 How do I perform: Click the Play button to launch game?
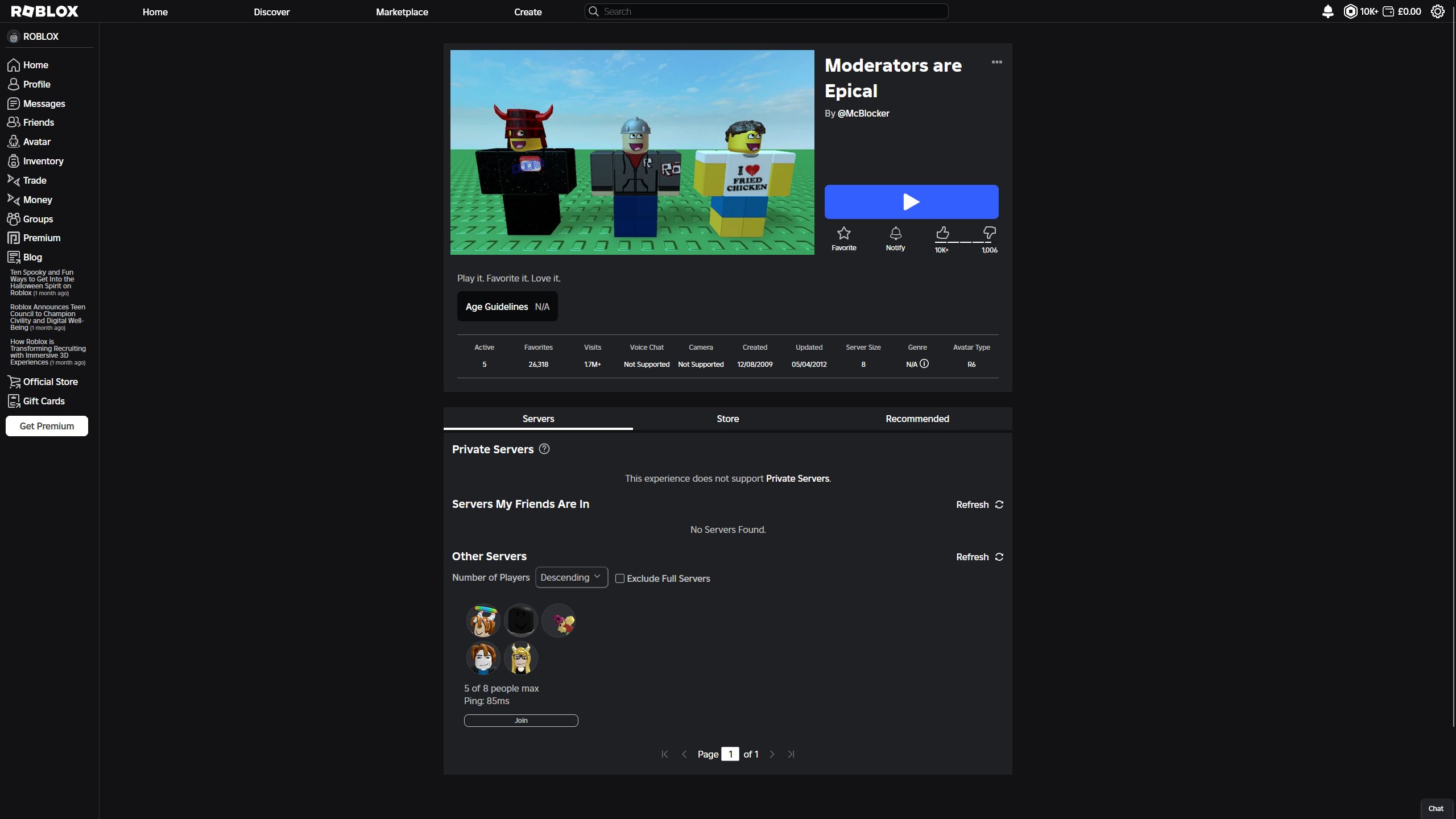(x=911, y=202)
